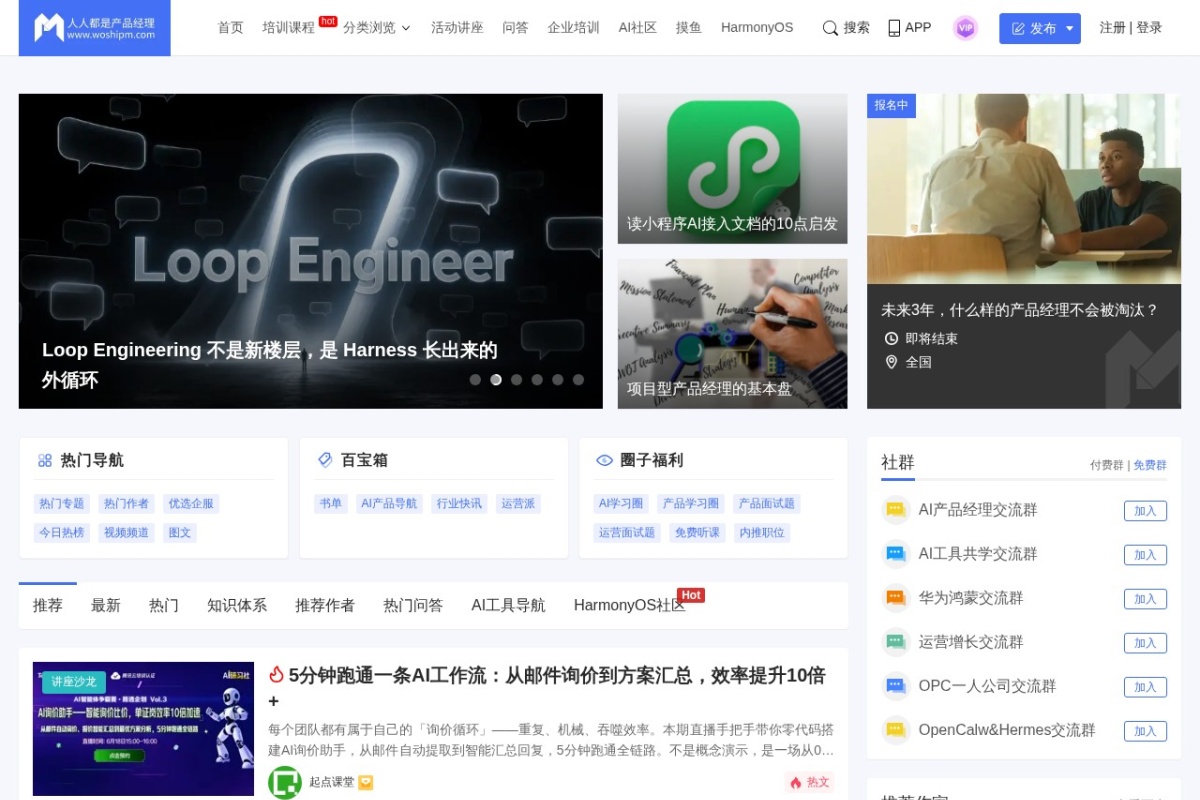1200x800 pixels.
Task: Click the OPC一人公司交流群 chat icon
Action: 895,686
